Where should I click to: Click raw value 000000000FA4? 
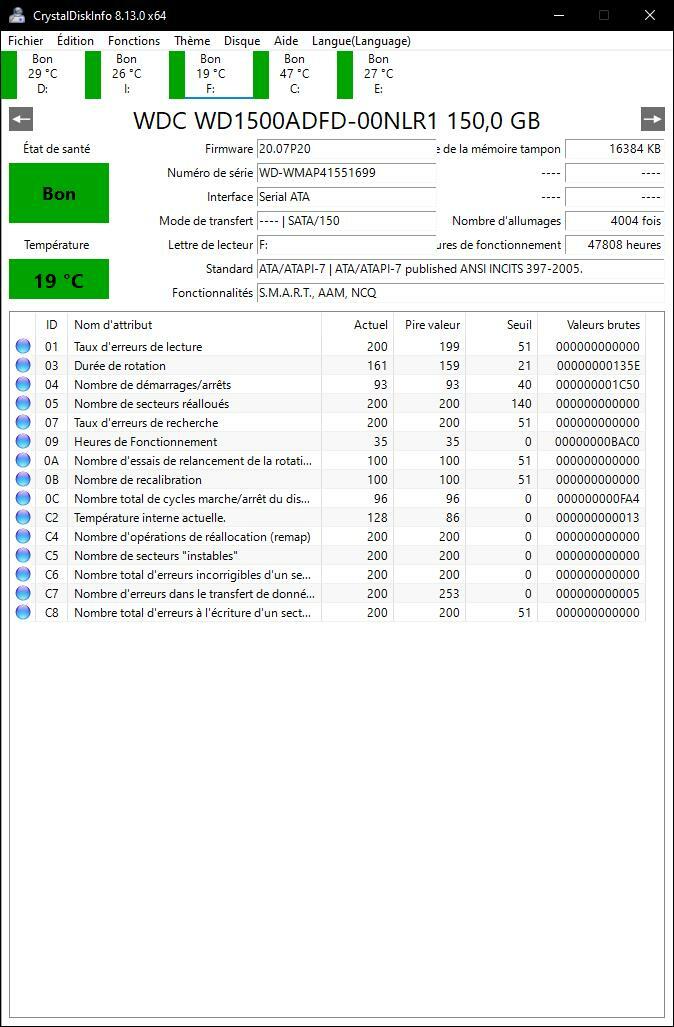click(598, 499)
